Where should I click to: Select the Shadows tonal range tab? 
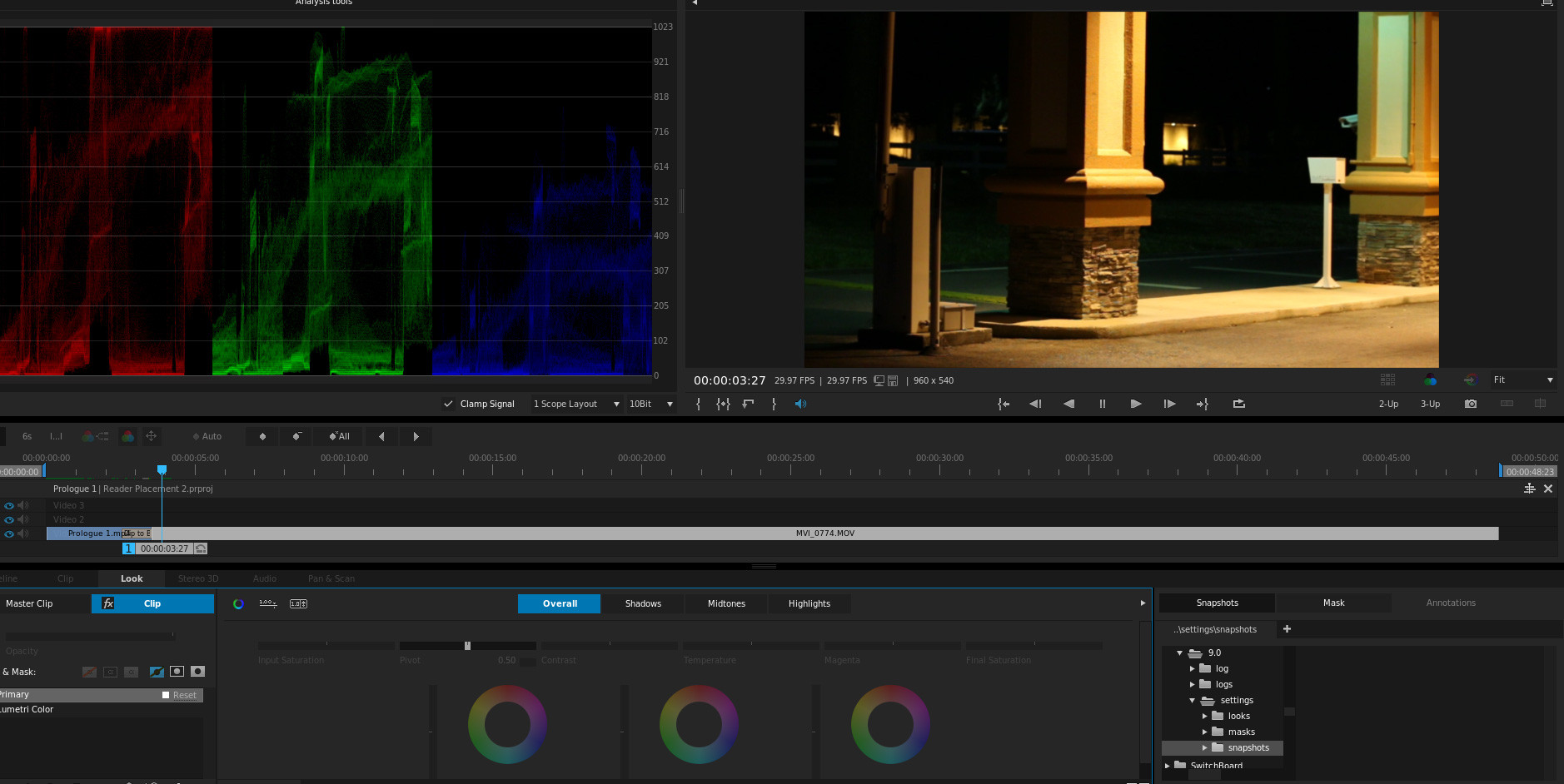[x=643, y=603]
